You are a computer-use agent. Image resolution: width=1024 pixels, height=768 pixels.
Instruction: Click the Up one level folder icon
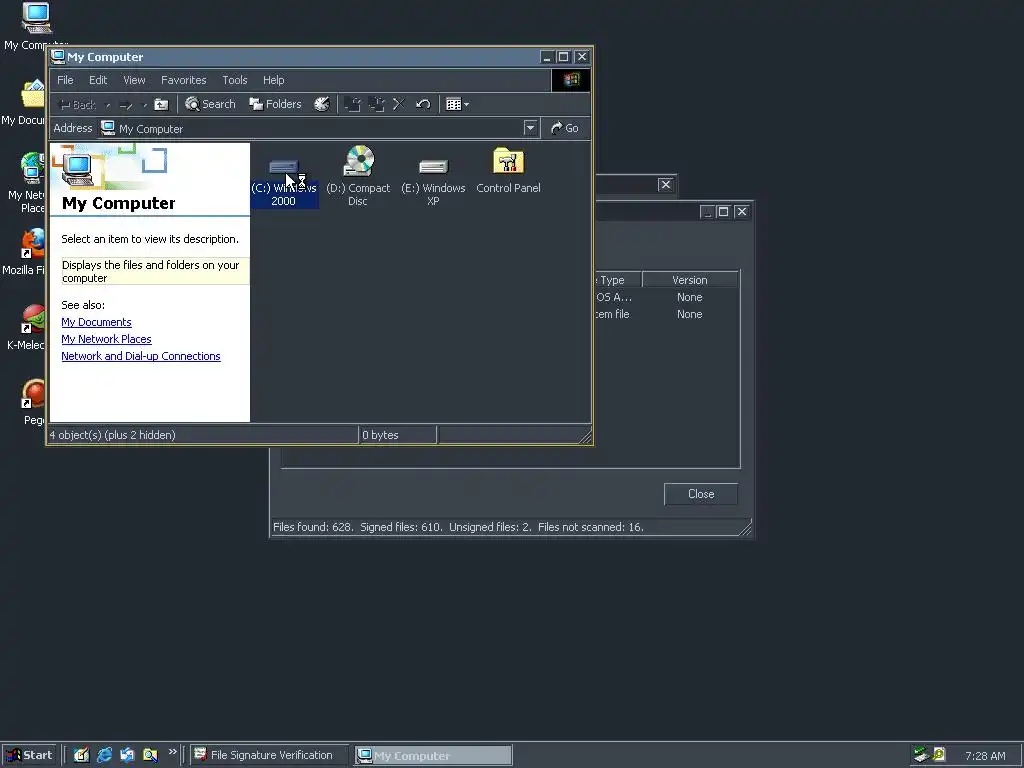coord(161,104)
